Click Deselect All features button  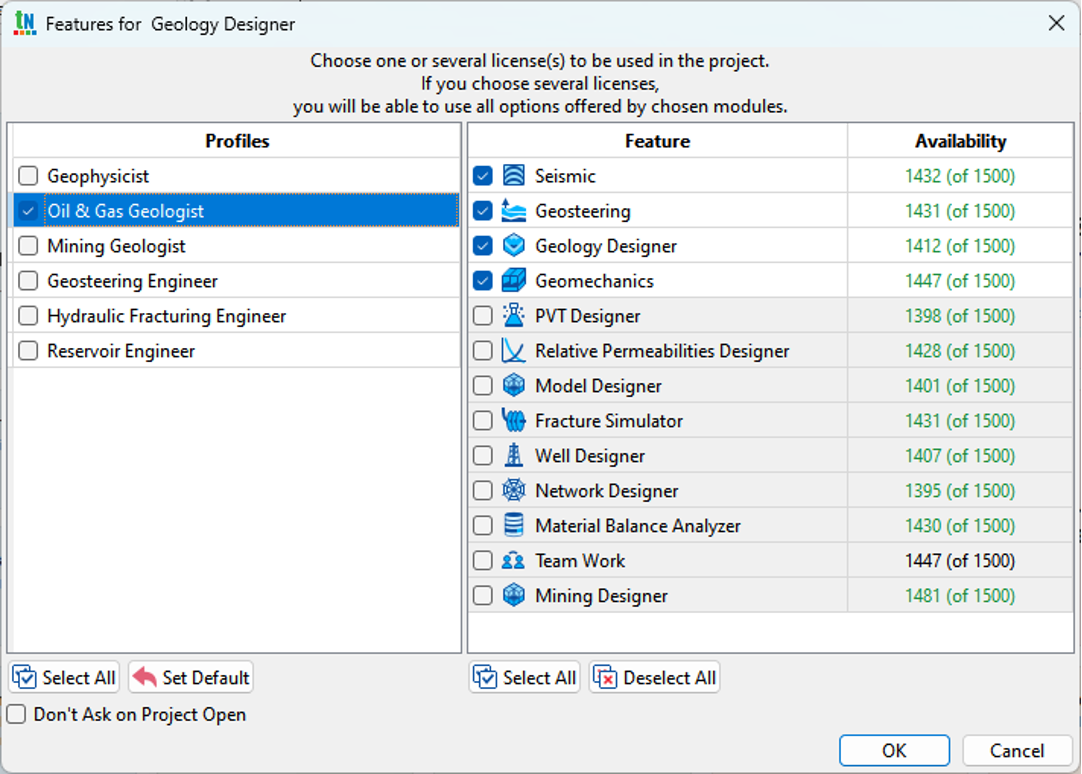pyautogui.click(x=654, y=677)
